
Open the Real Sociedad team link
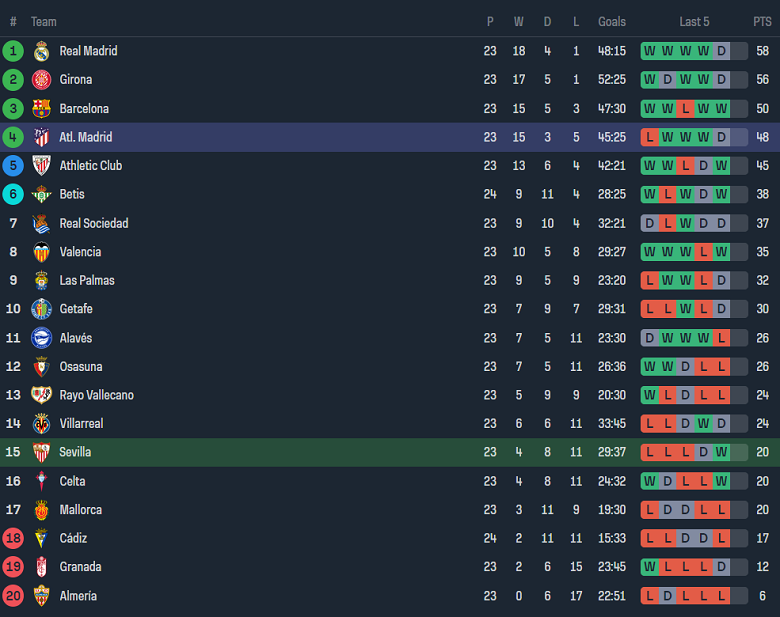(94, 223)
